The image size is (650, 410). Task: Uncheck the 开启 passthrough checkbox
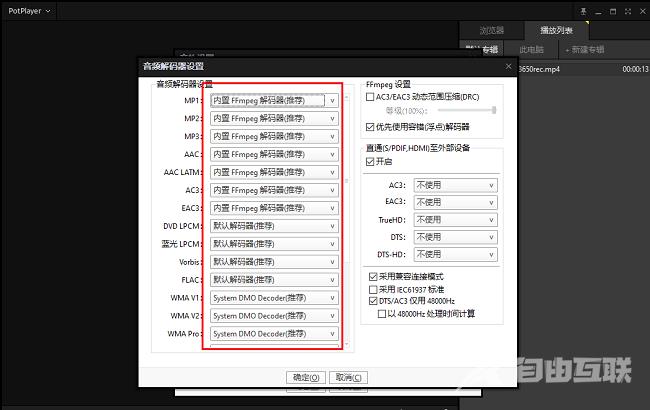click(x=372, y=161)
